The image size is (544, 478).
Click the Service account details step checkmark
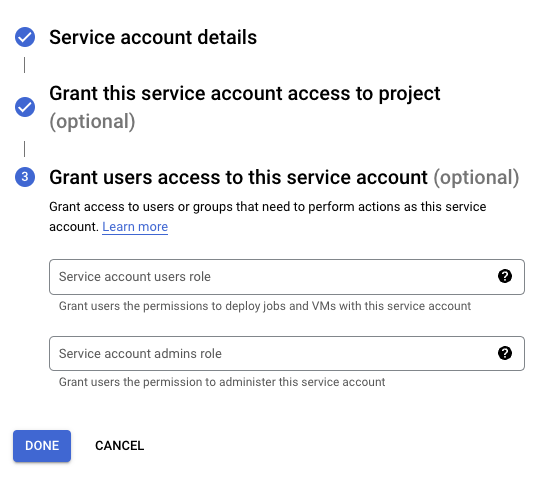coord(25,37)
